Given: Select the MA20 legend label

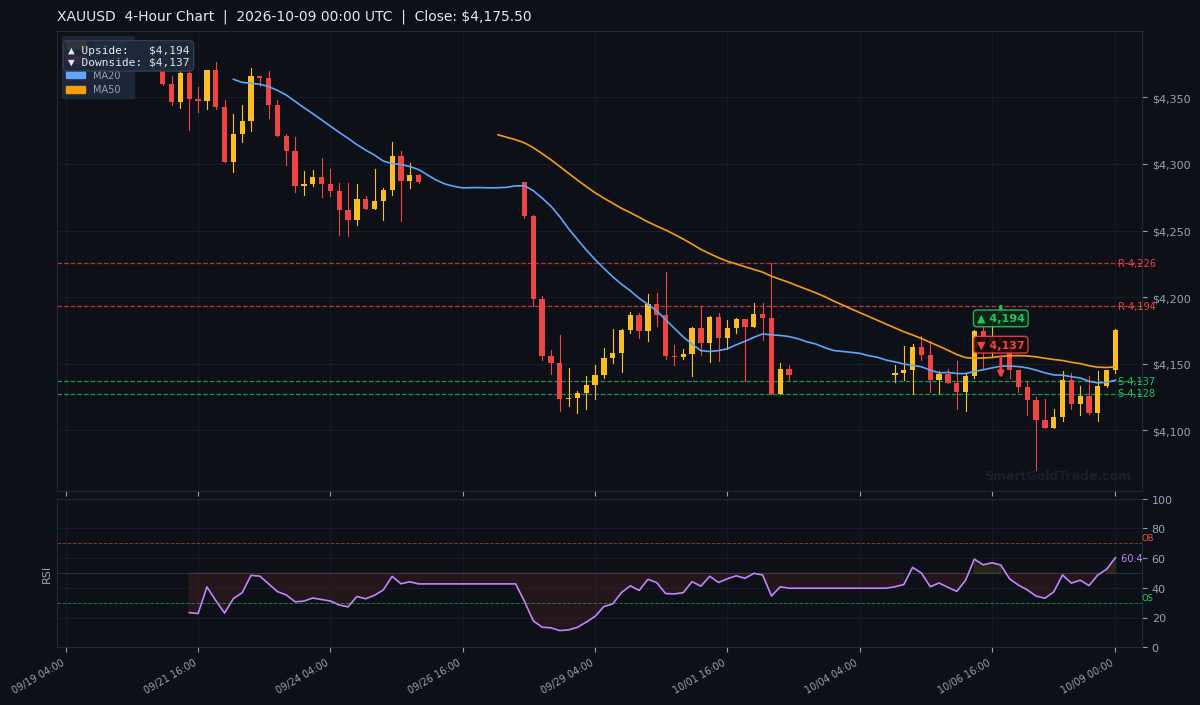Looking at the screenshot, I should point(107,75).
